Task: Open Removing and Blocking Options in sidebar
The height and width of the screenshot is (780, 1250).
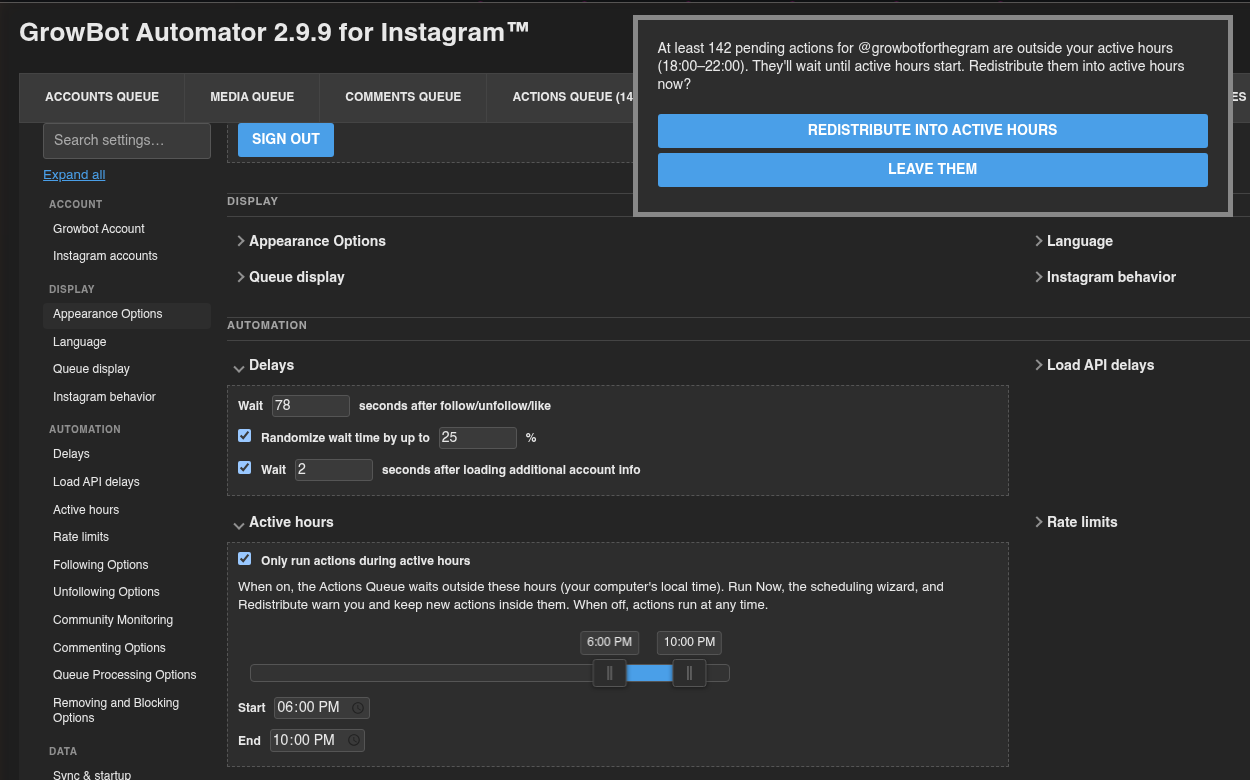Action: click(116, 711)
